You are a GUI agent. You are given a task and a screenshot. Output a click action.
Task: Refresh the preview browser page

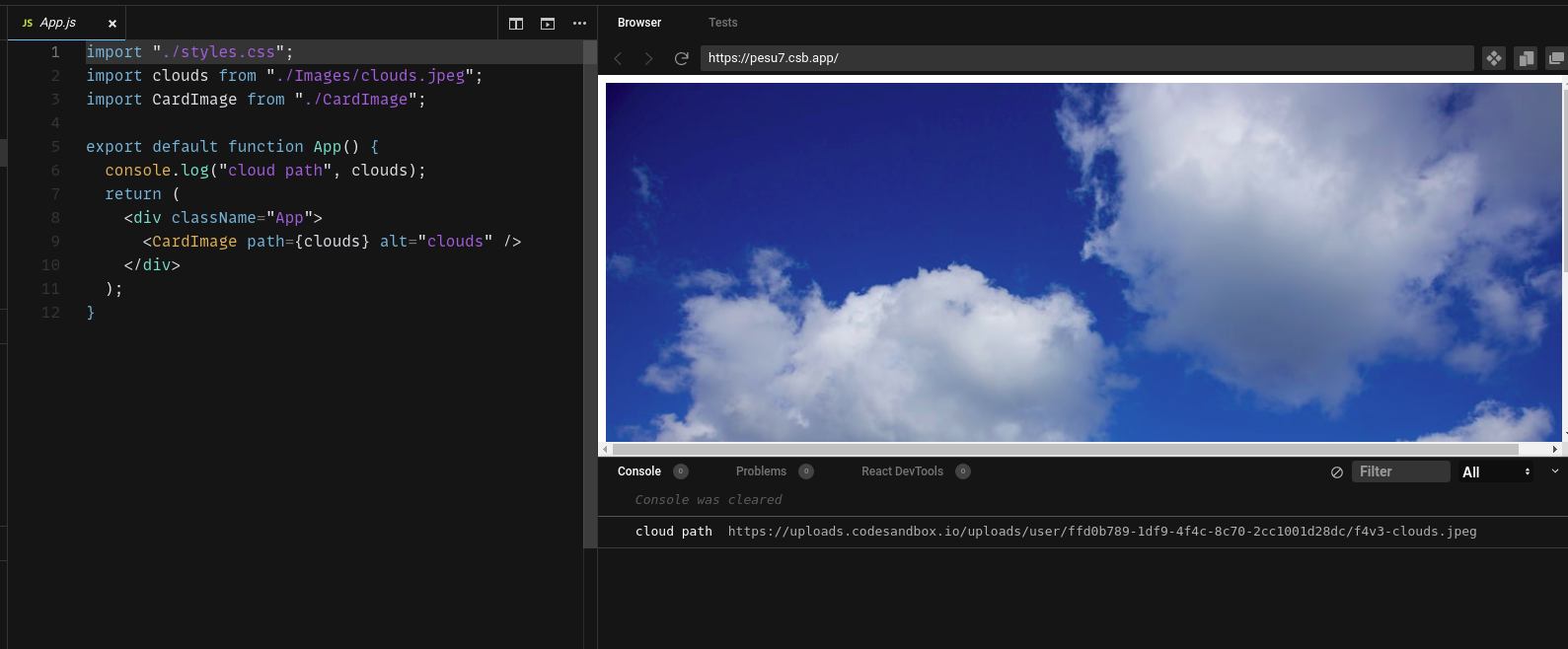tap(681, 58)
